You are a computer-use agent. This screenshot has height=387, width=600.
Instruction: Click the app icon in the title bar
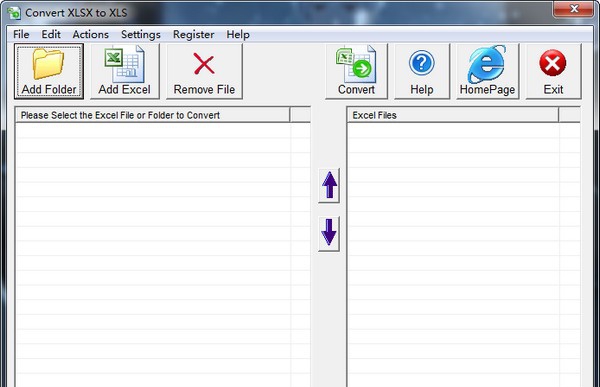(14, 13)
